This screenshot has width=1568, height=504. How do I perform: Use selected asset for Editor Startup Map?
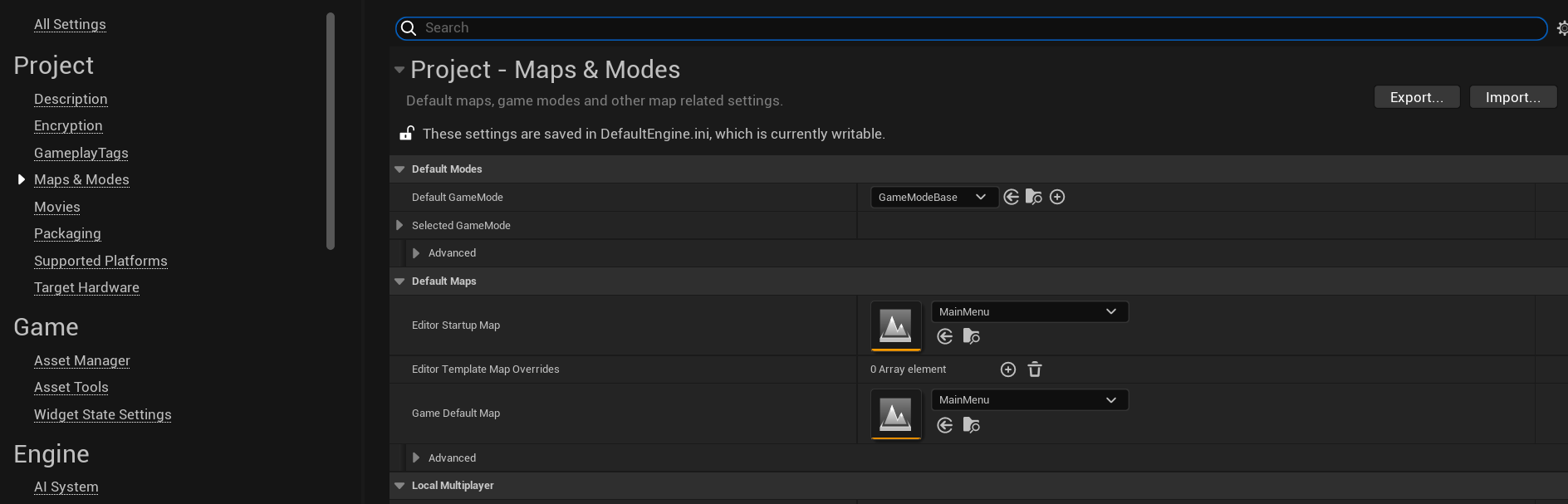point(945,336)
